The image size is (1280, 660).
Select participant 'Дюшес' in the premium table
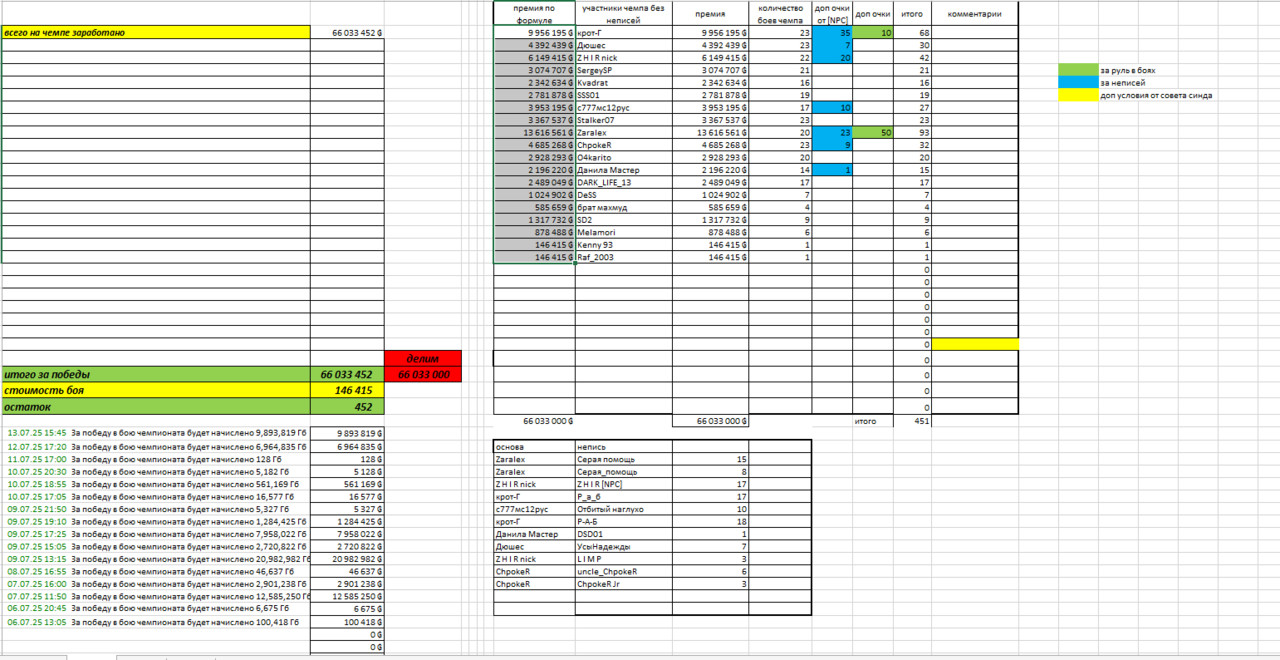pos(623,45)
